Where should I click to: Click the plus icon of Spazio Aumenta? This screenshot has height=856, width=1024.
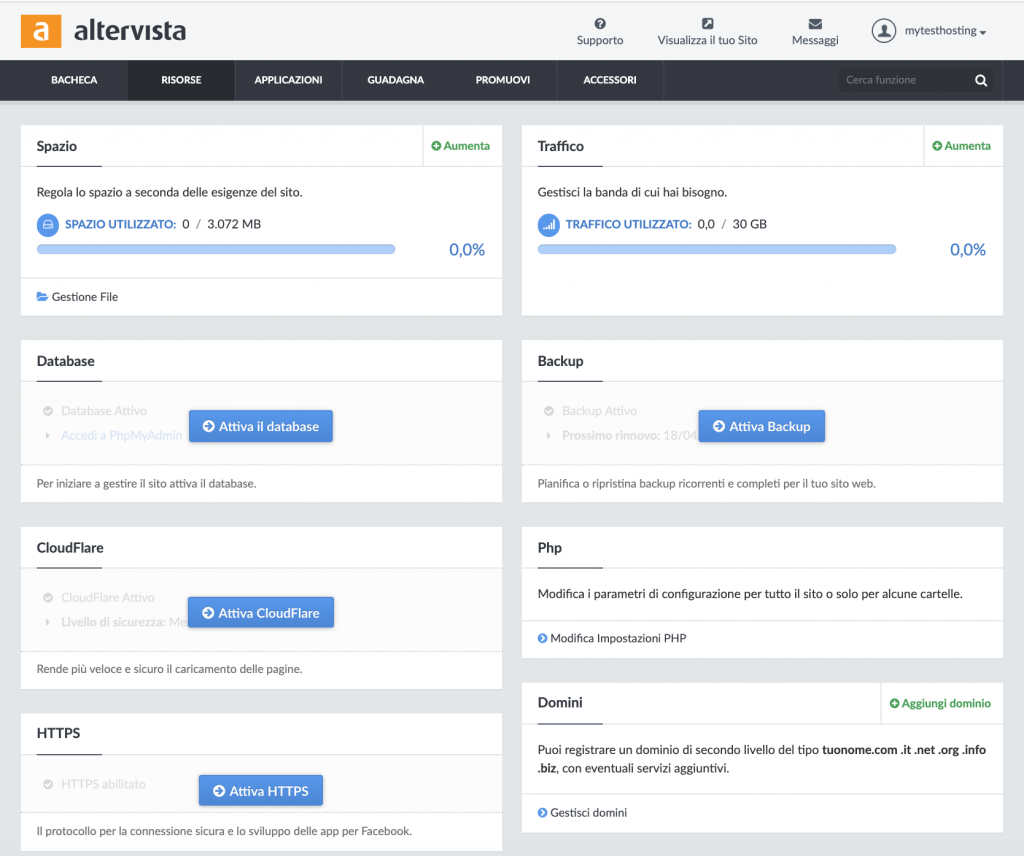click(x=436, y=146)
